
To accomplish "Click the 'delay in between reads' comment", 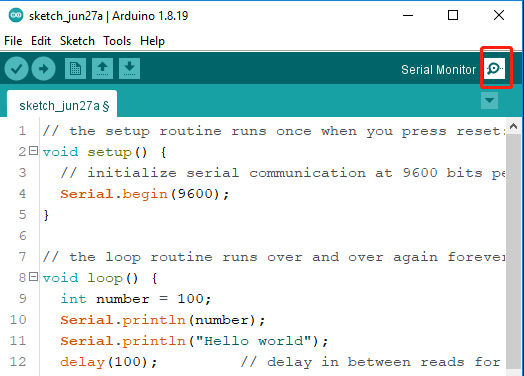I will tap(370, 362).
